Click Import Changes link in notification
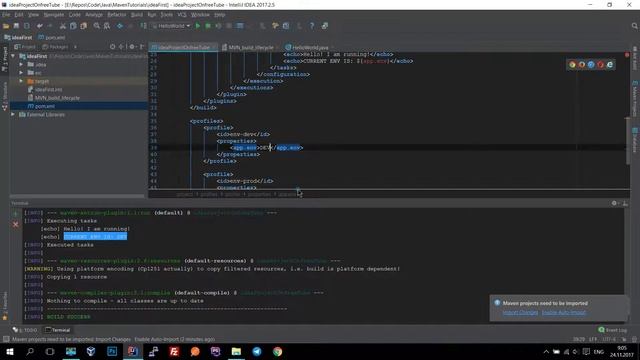The width and height of the screenshot is (640, 360). pos(520,312)
